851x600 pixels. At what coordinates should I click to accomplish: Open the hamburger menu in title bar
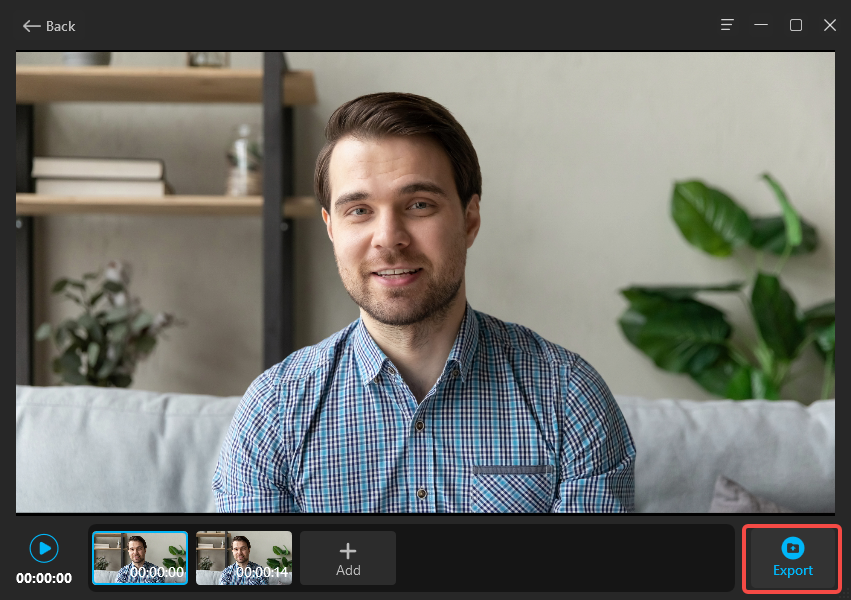728,25
